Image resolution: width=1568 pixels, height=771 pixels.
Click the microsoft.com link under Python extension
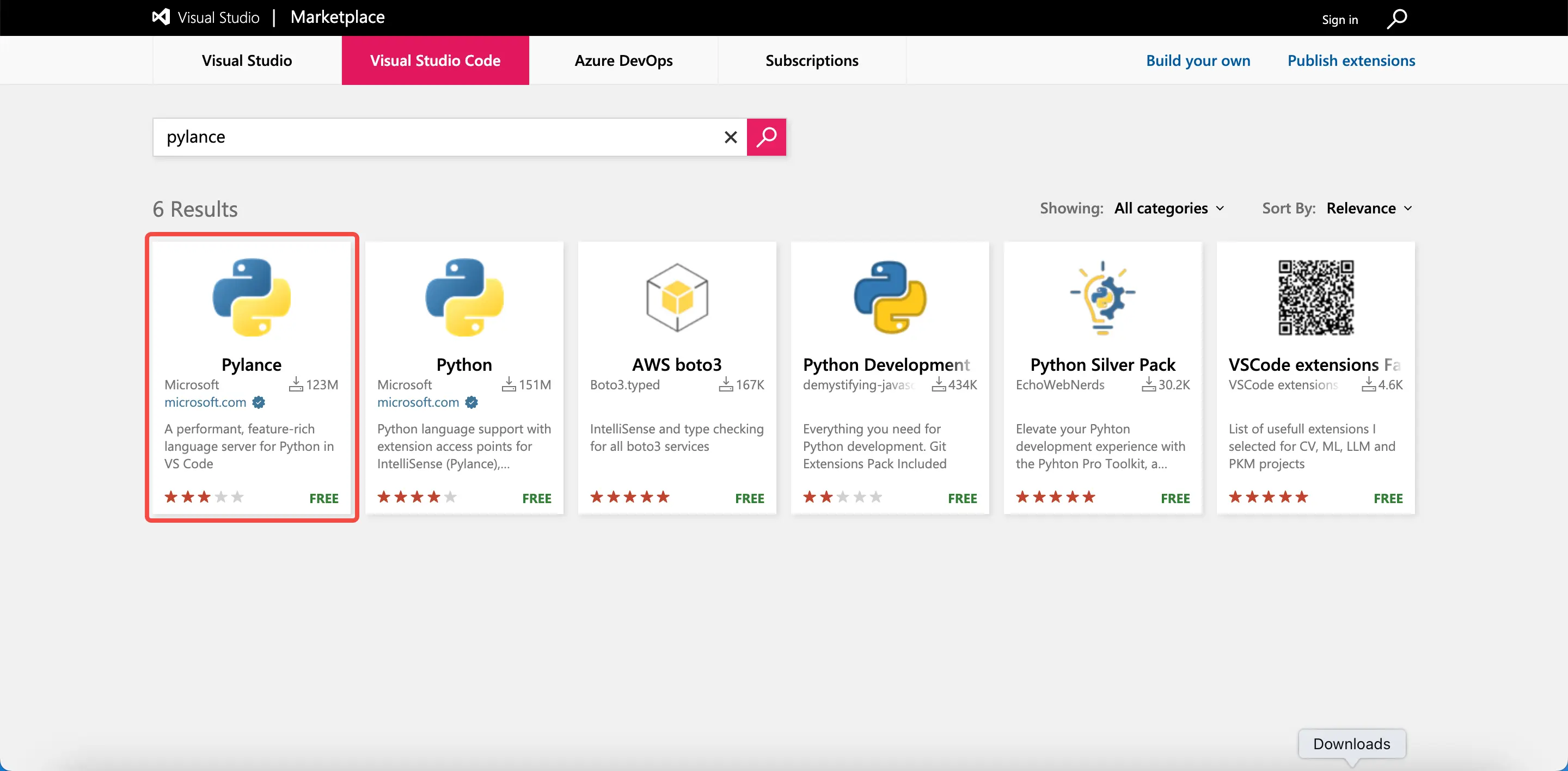(418, 402)
